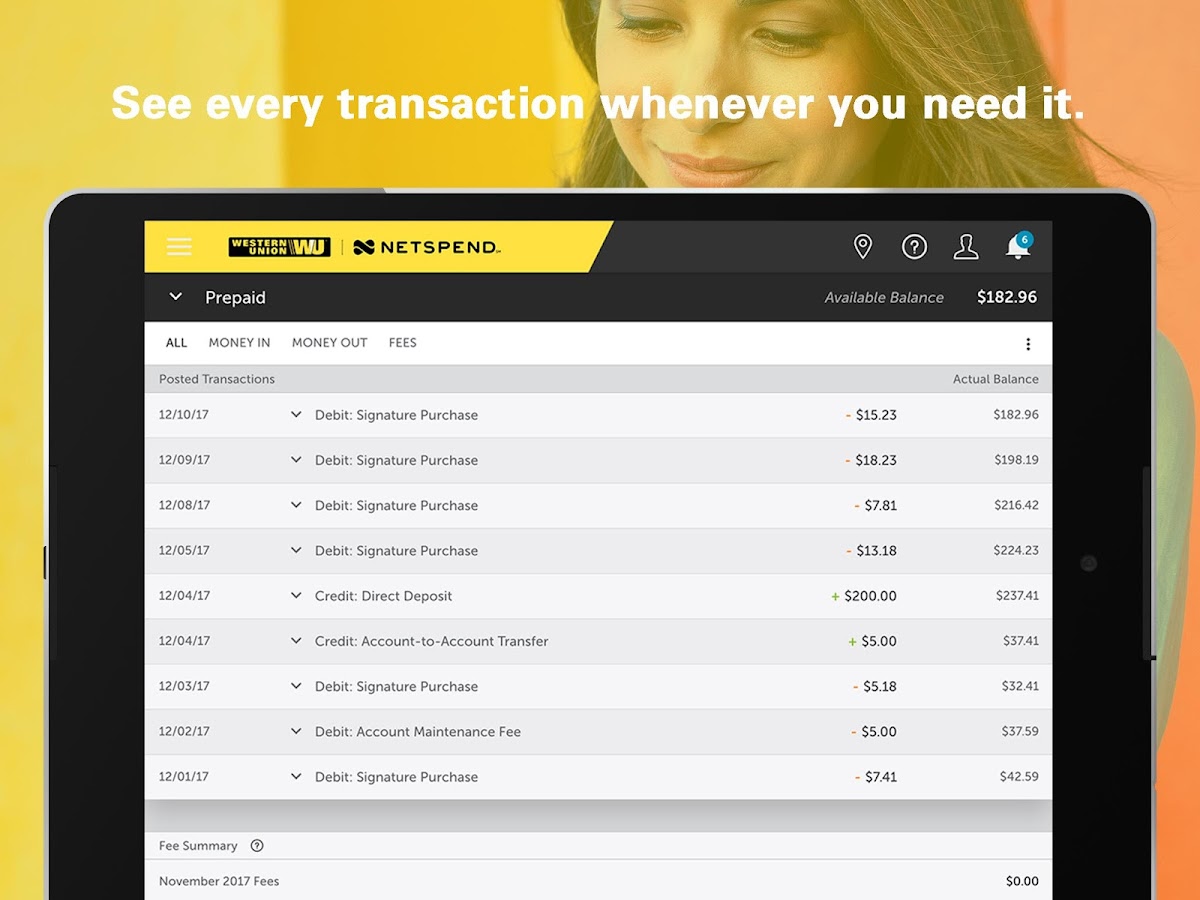Click the Posted Transactions header
Image resolution: width=1200 pixels, height=900 pixels.
[x=217, y=379]
